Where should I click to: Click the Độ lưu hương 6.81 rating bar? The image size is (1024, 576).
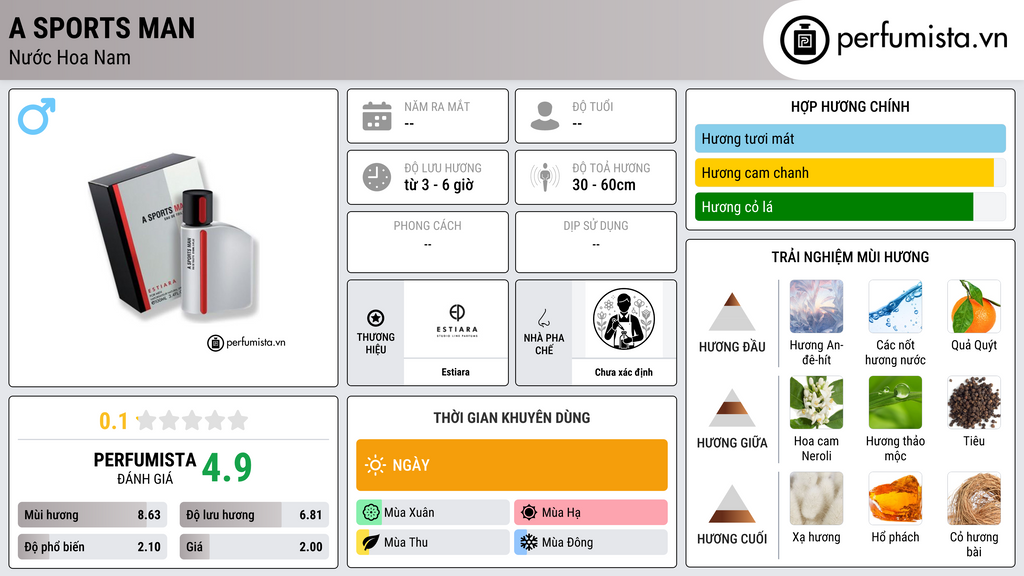point(254,515)
